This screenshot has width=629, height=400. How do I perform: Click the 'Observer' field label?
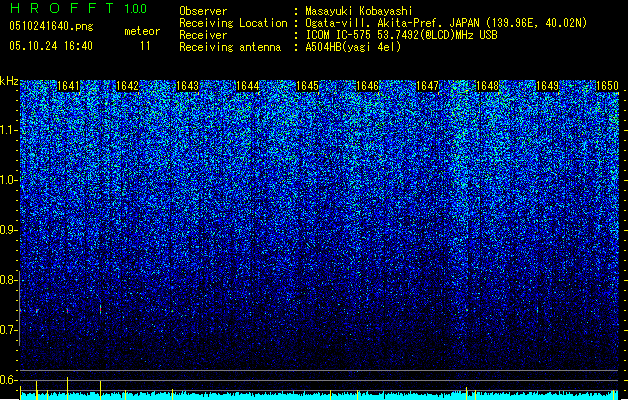[x=203, y=11]
